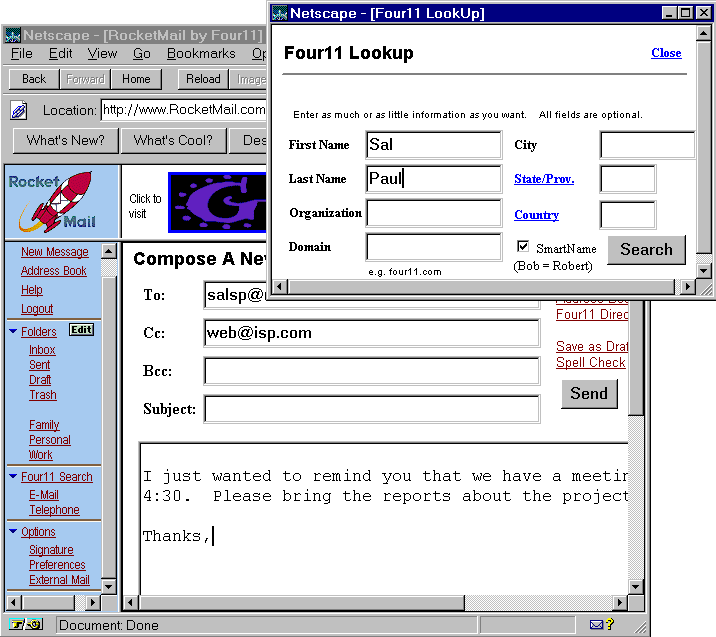Open the Address Book sidebar link
716x637 pixels.
[x=53, y=271]
